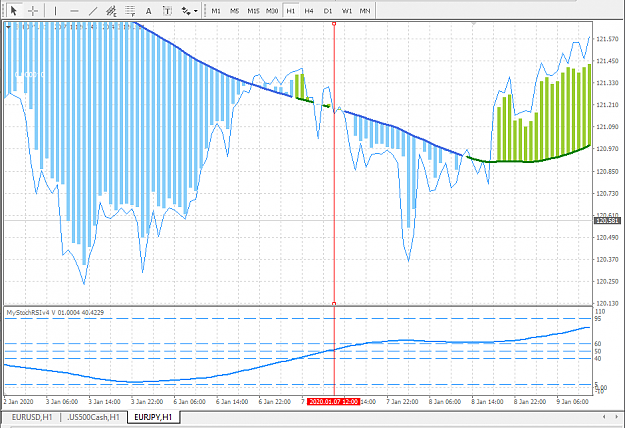Click the 120.370 price scale value
The height and width of the screenshot is (428, 625).
coord(607,259)
